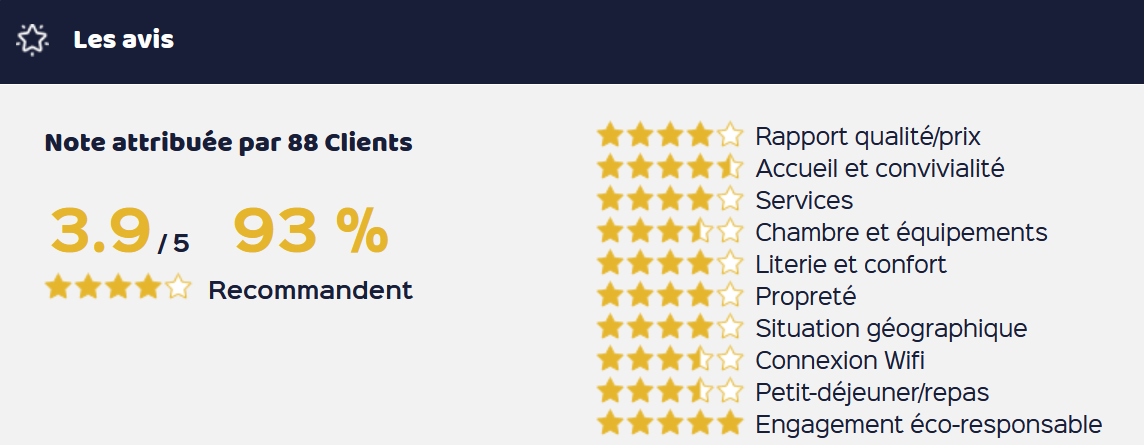
Task: Click the Literie et confort star rating
Action: (670, 263)
